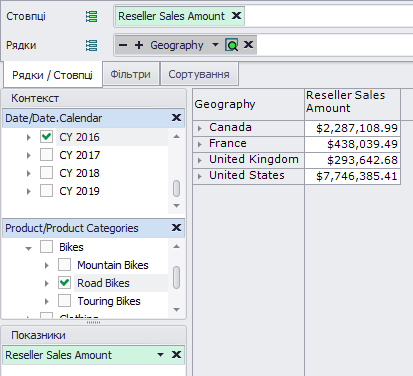Expand the Touring Bikes node
The image size is (413, 376).
tap(47, 301)
